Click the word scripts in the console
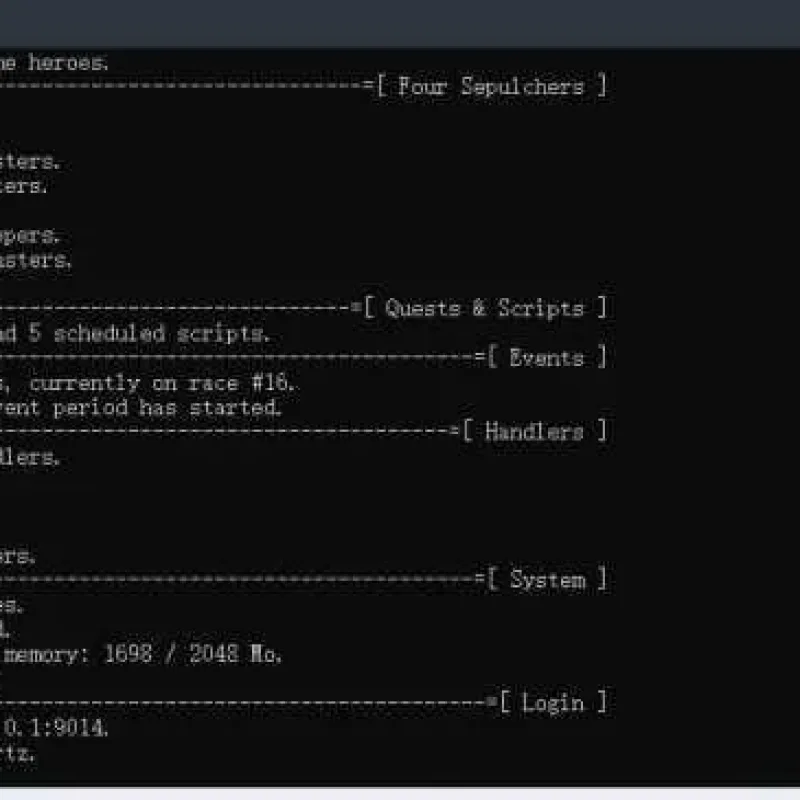Image resolution: width=800 pixels, height=800 pixels. [222, 334]
